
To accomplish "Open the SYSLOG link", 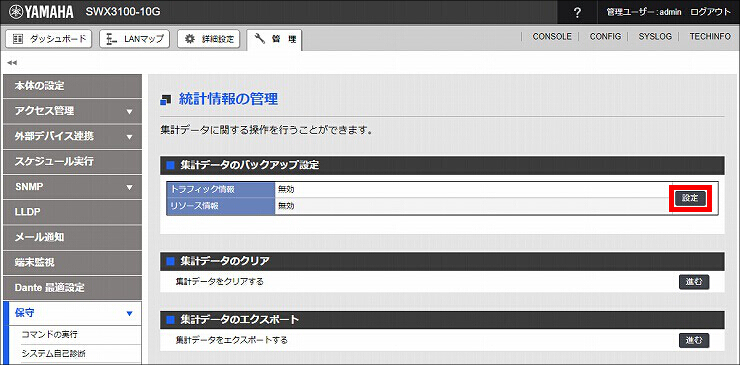I will coord(655,36).
